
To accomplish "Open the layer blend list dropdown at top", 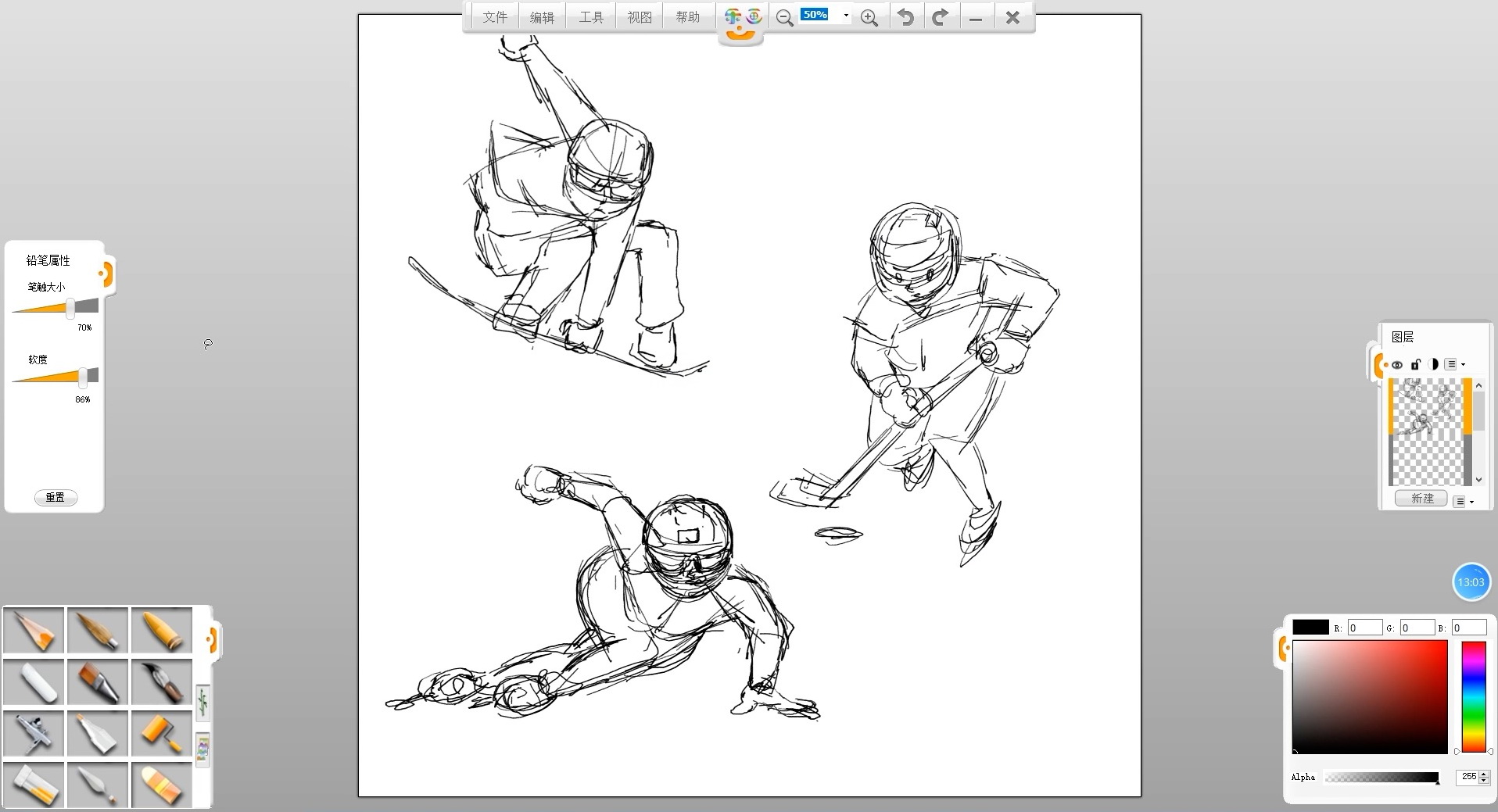I will (1454, 364).
